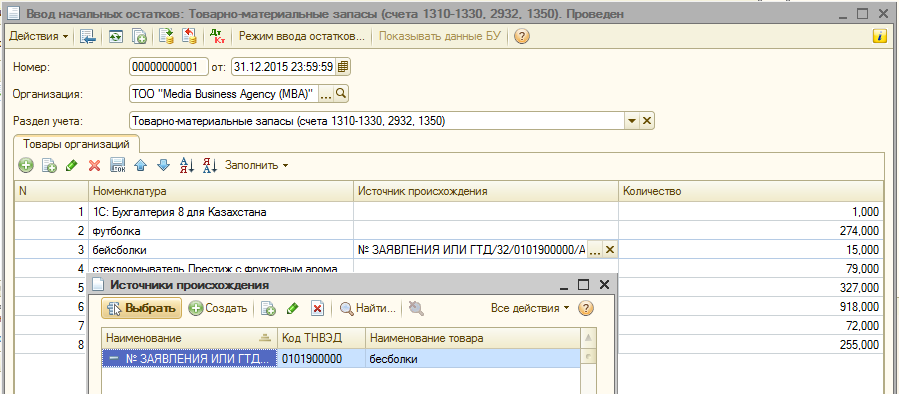Click the бесболки cell in the list
The width and height of the screenshot is (899, 394).
472,359
